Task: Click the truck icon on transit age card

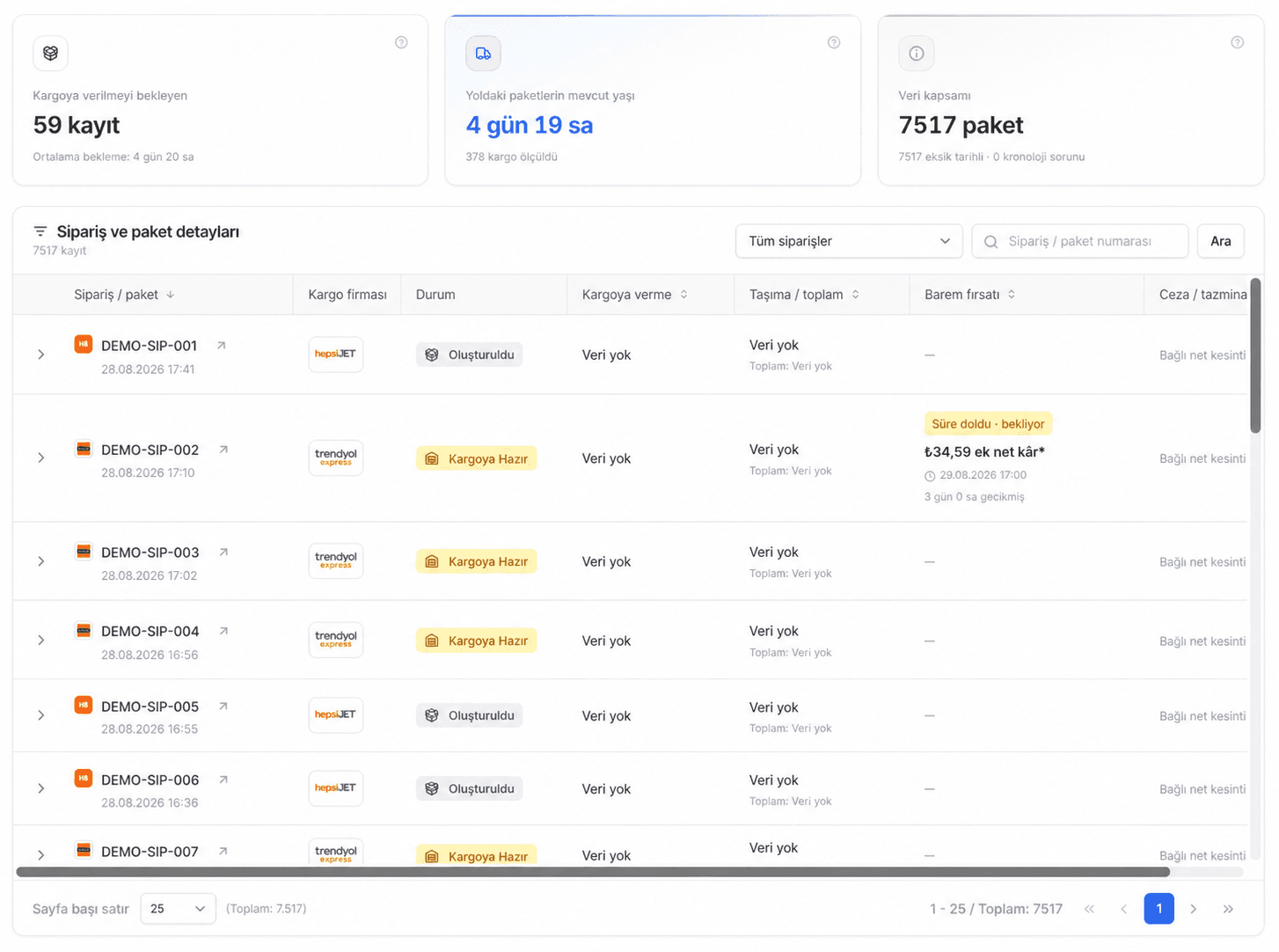Action: click(x=483, y=54)
